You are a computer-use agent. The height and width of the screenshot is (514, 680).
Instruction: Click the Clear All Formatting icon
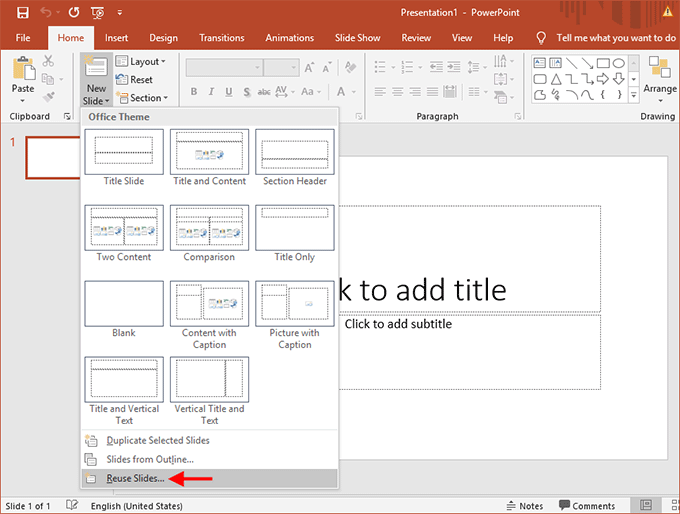coord(350,67)
